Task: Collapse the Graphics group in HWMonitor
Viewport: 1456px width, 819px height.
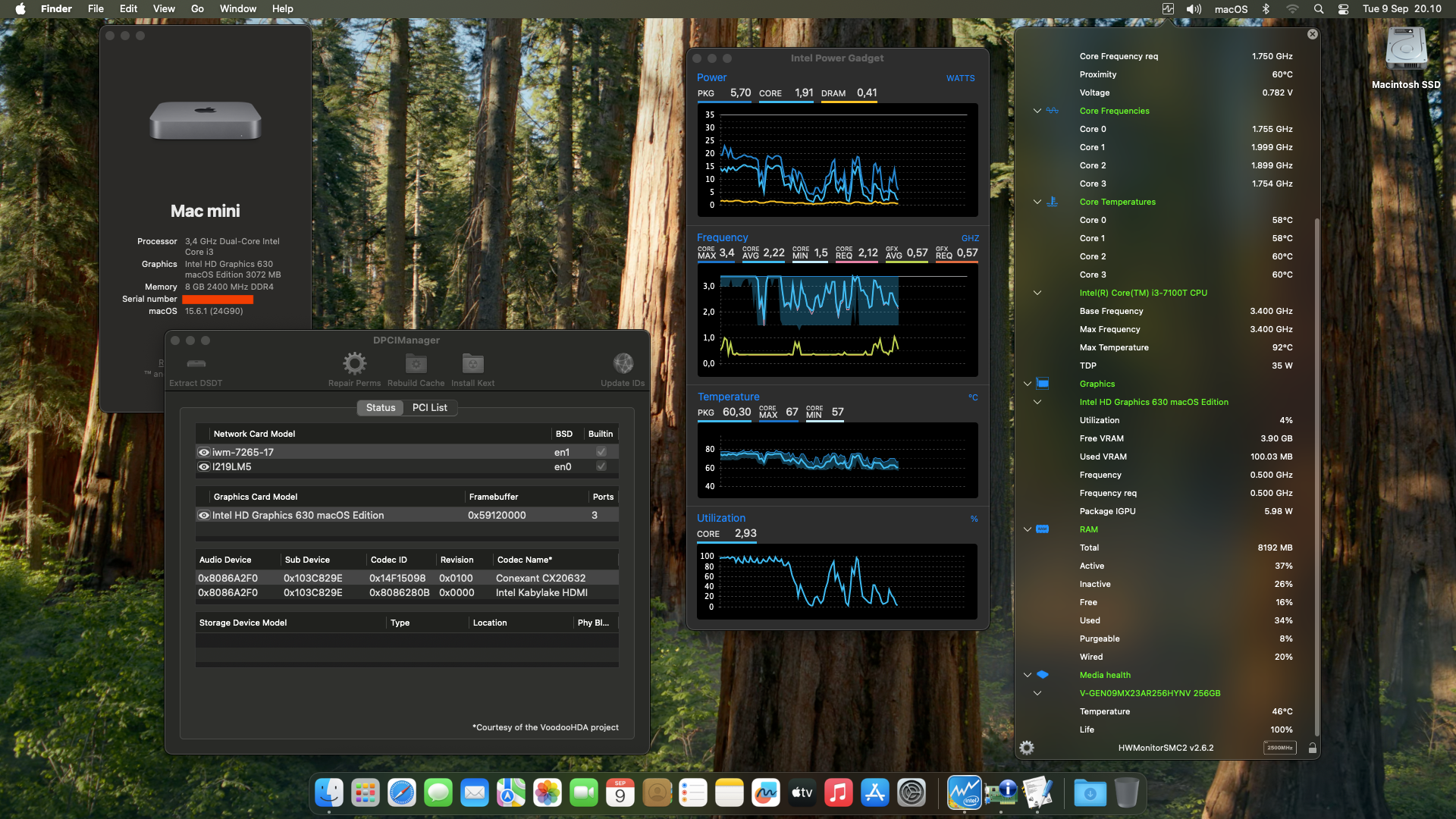Action: pyautogui.click(x=1028, y=384)
